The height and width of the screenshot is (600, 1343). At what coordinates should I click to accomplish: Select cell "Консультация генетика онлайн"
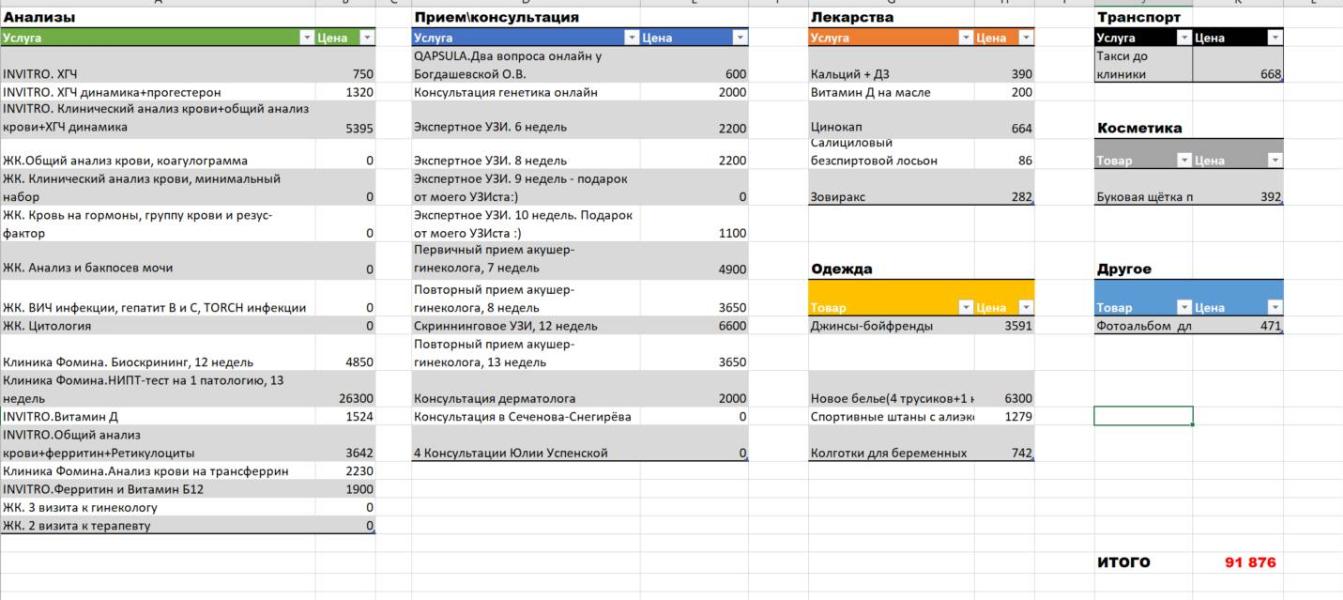point(526,92)
